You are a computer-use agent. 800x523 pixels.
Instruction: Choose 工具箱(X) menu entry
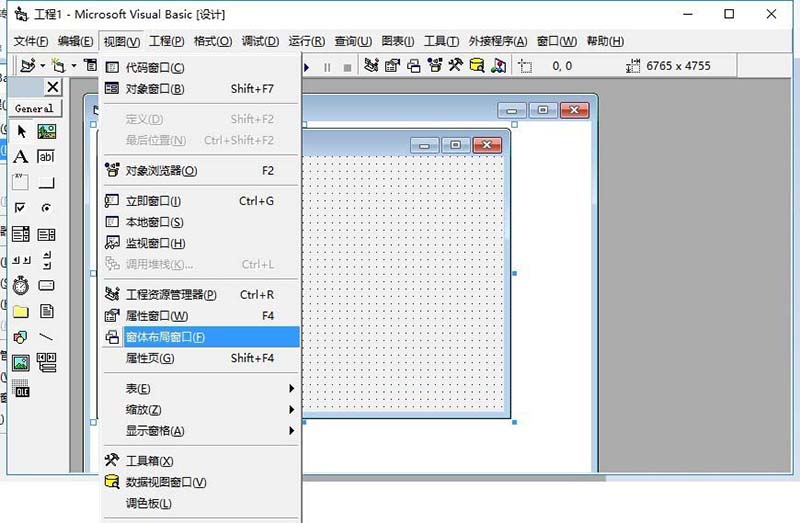point(202,461)
